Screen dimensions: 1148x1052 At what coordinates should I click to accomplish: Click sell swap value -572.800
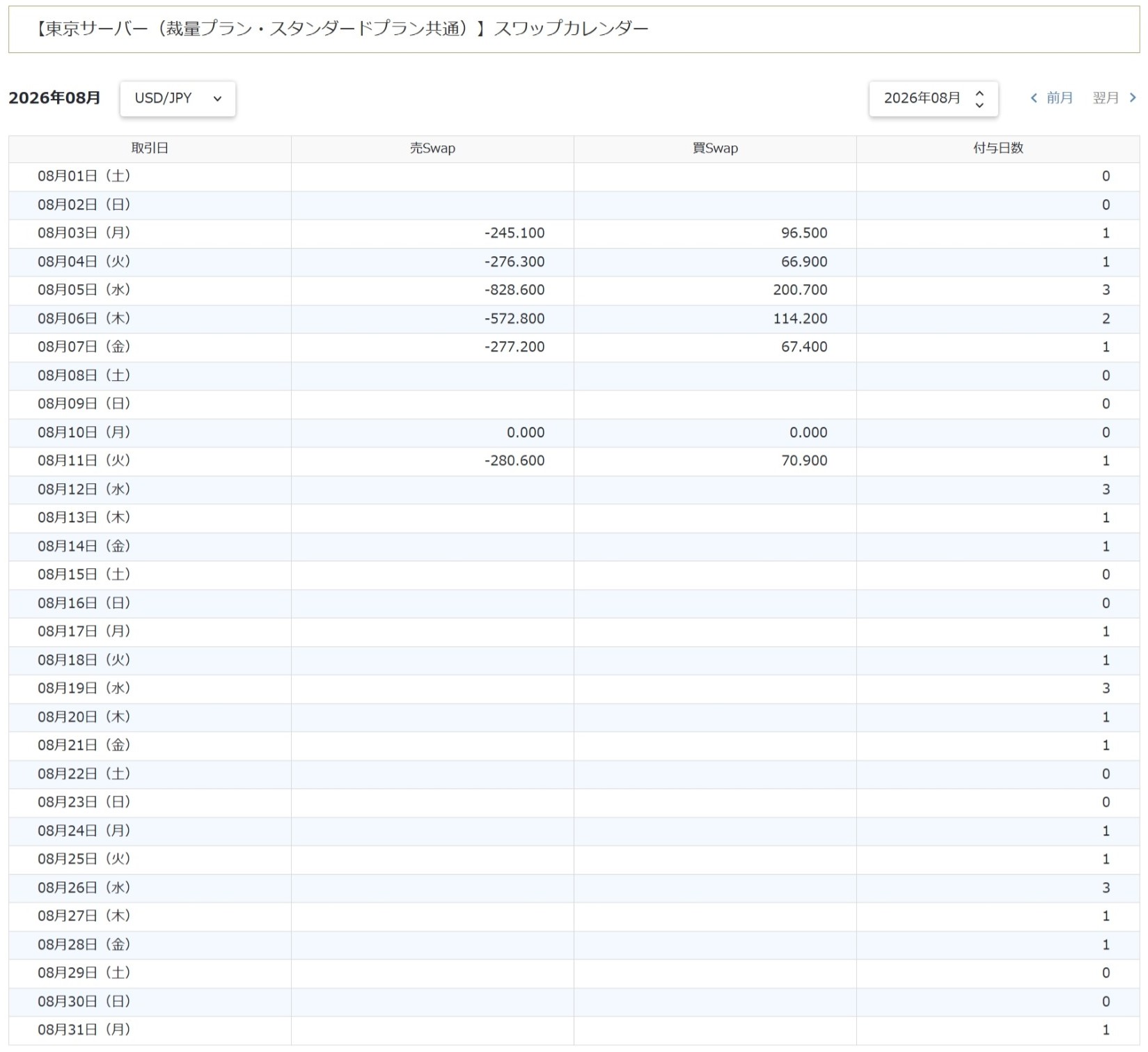(x=514, y=319)
